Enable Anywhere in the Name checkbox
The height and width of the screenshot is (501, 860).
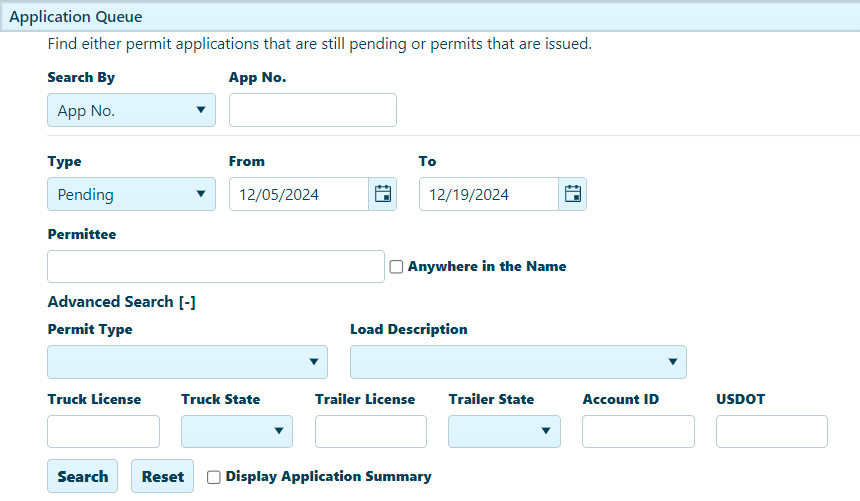point(397,267)
